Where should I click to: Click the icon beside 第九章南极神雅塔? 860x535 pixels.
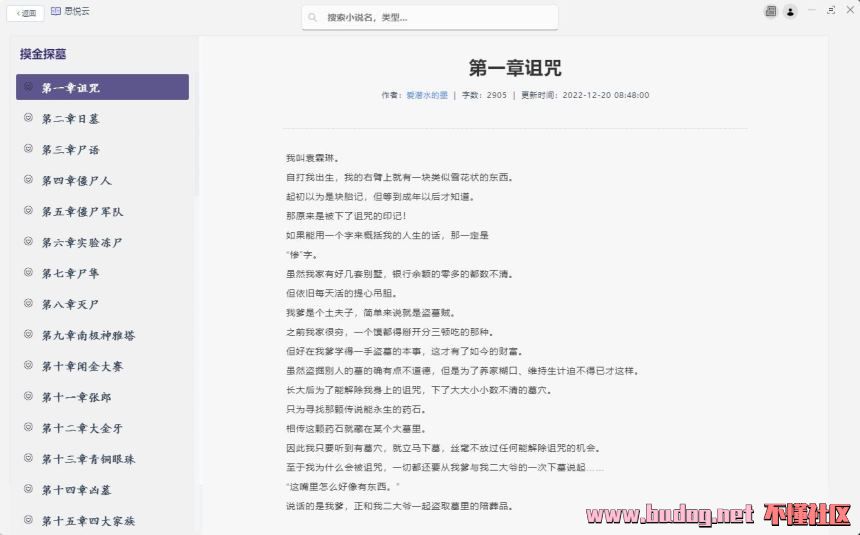tap(29, 334)
